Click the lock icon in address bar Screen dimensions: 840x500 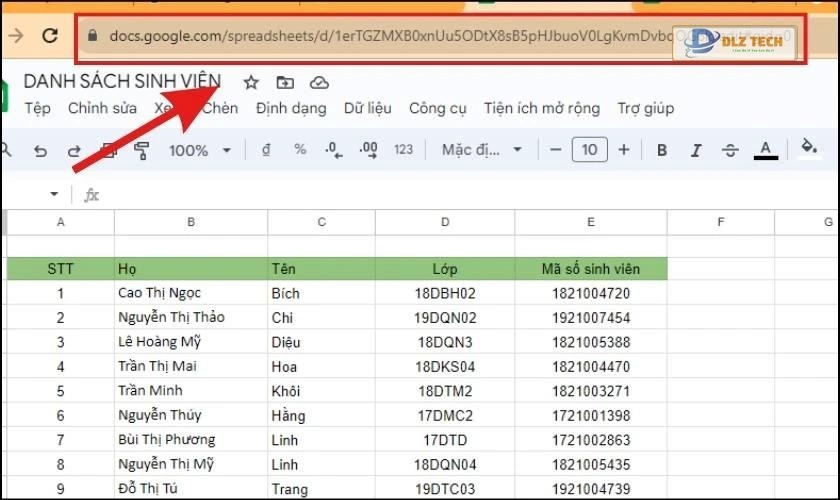[x=92, y=35]
